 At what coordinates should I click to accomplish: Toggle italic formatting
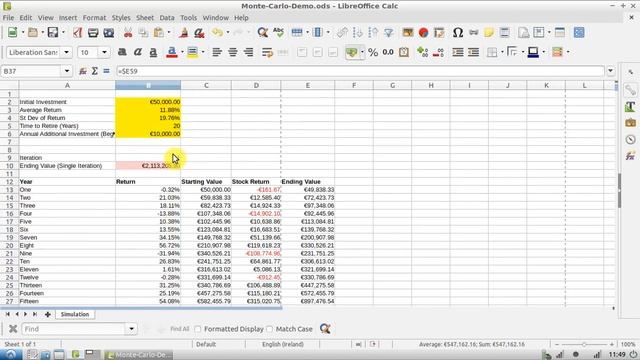[138, 52]
